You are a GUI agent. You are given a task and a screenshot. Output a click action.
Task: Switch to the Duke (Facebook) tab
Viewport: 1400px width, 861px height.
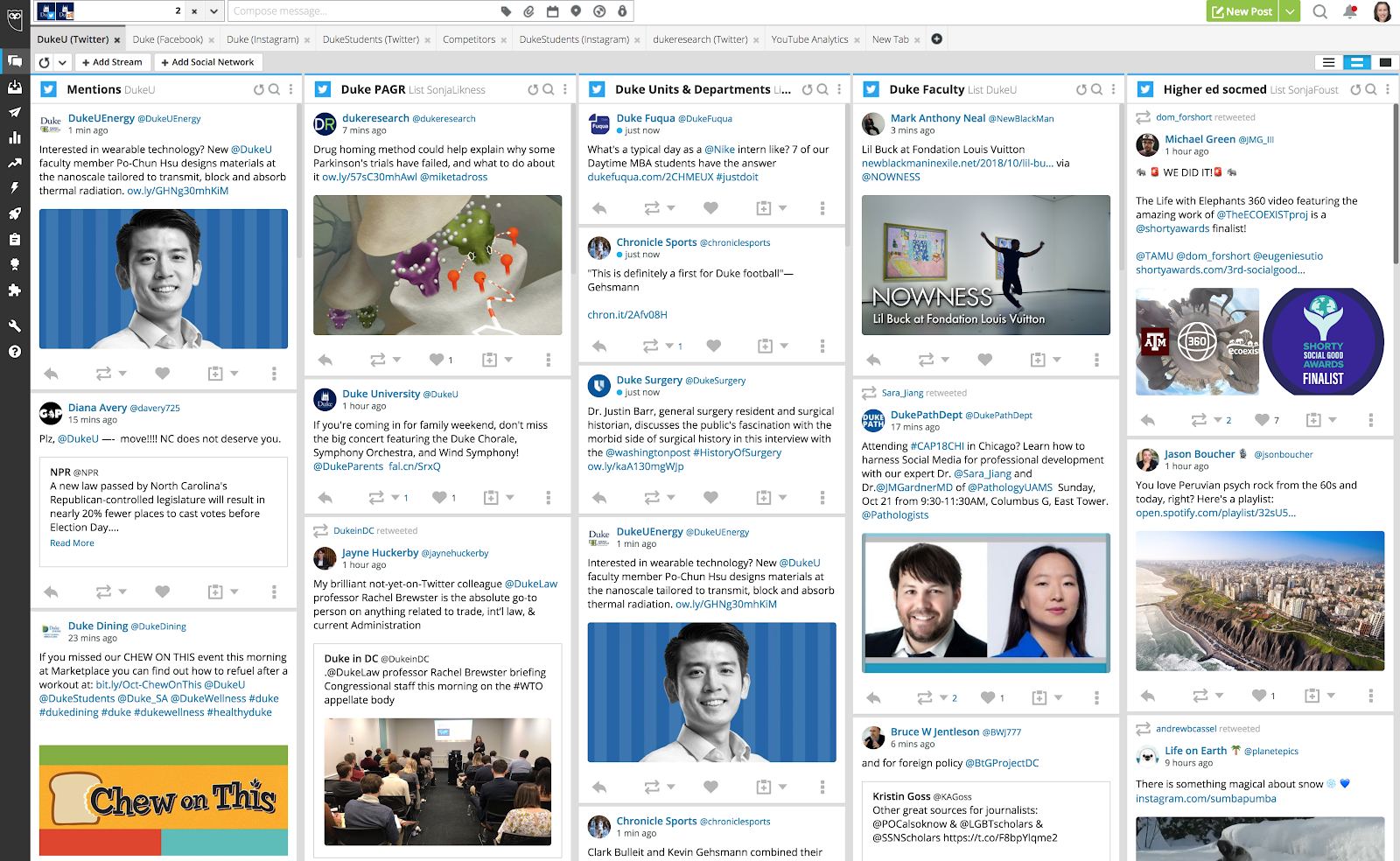pos(167,39)
